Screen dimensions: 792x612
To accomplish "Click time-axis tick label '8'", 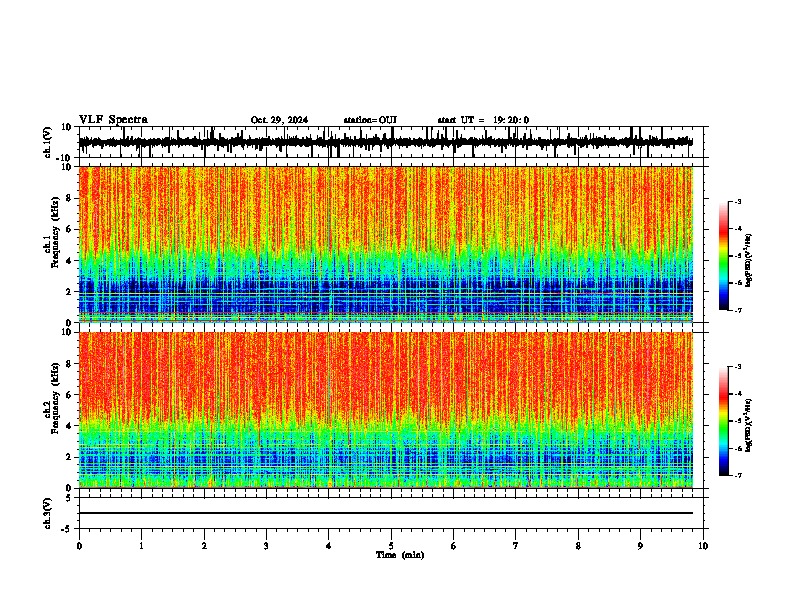I will (x=578, y=546).
